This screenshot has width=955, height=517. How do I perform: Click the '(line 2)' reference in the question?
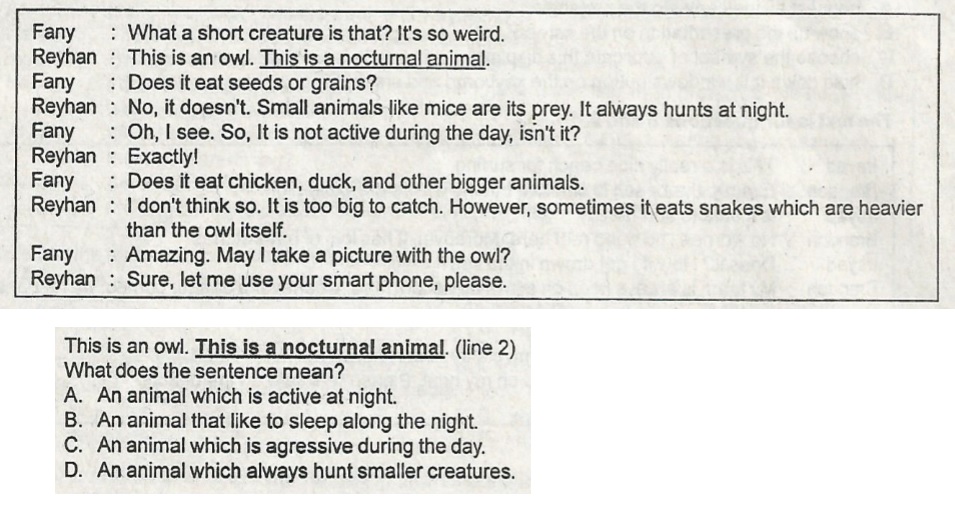(485, 348)
